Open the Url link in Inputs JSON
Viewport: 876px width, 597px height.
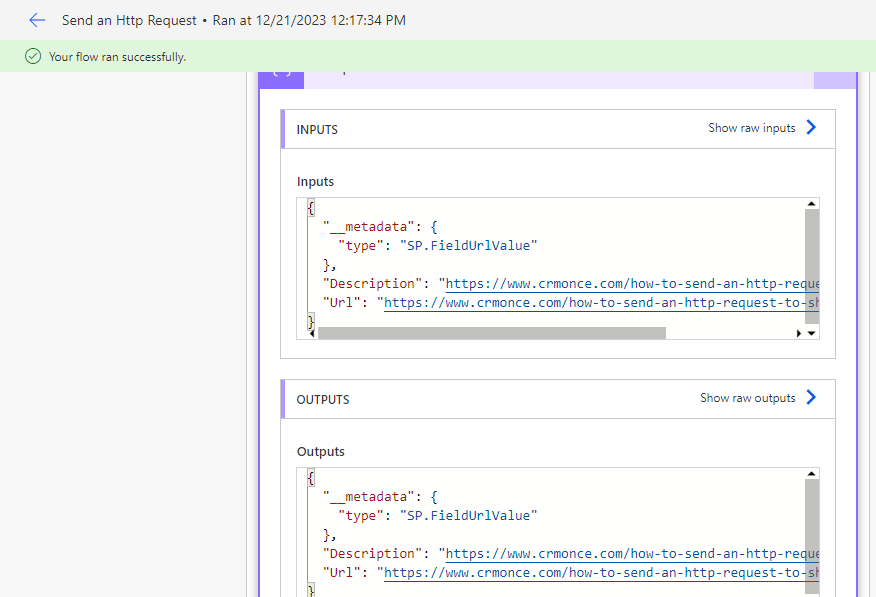601,303
